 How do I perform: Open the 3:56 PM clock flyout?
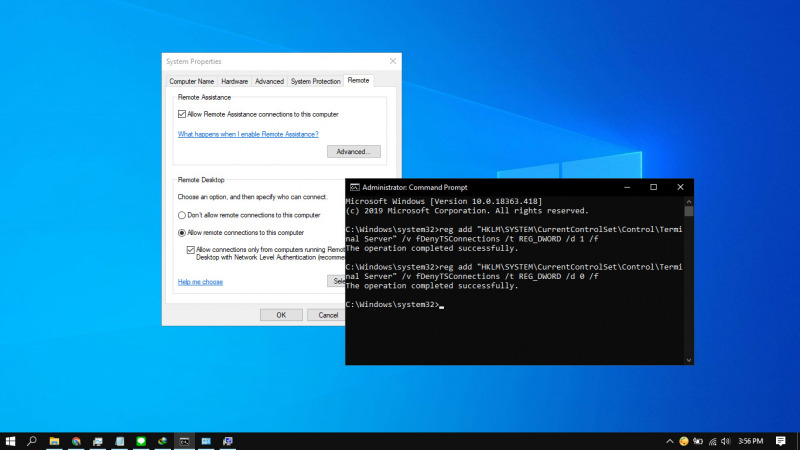point(751,441)
